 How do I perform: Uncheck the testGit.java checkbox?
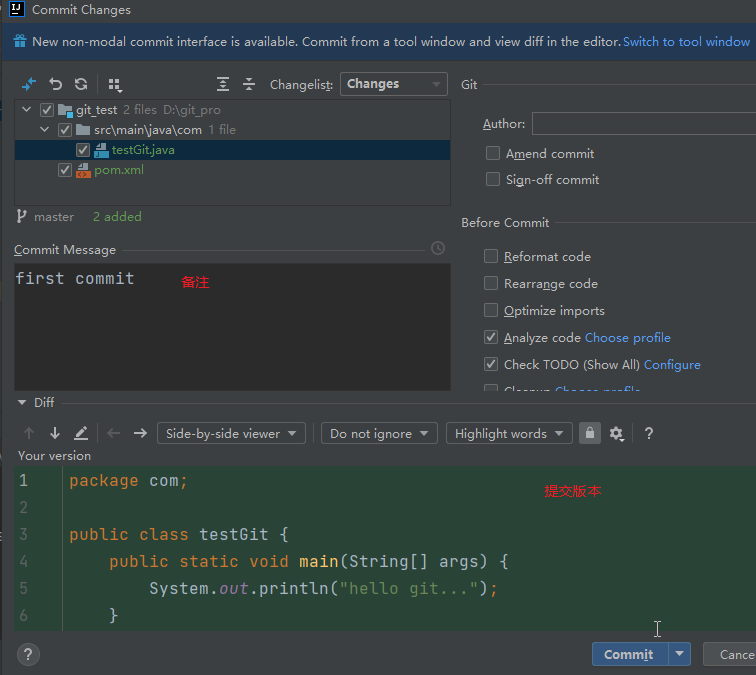[83, 150]
